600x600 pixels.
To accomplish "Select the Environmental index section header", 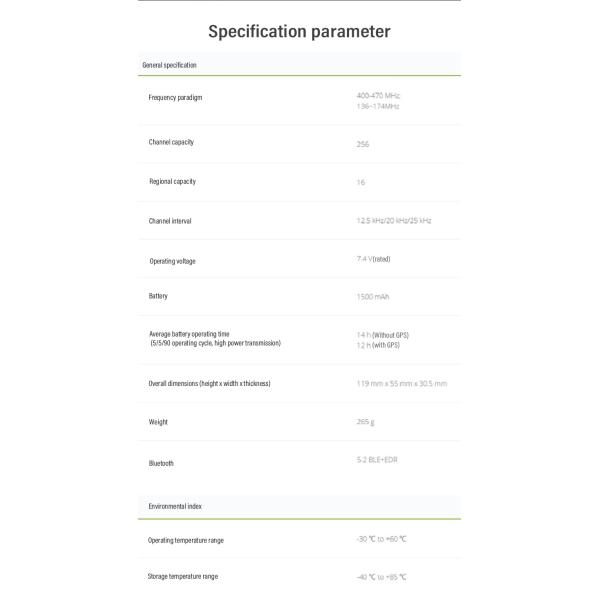I will [175, 507].
